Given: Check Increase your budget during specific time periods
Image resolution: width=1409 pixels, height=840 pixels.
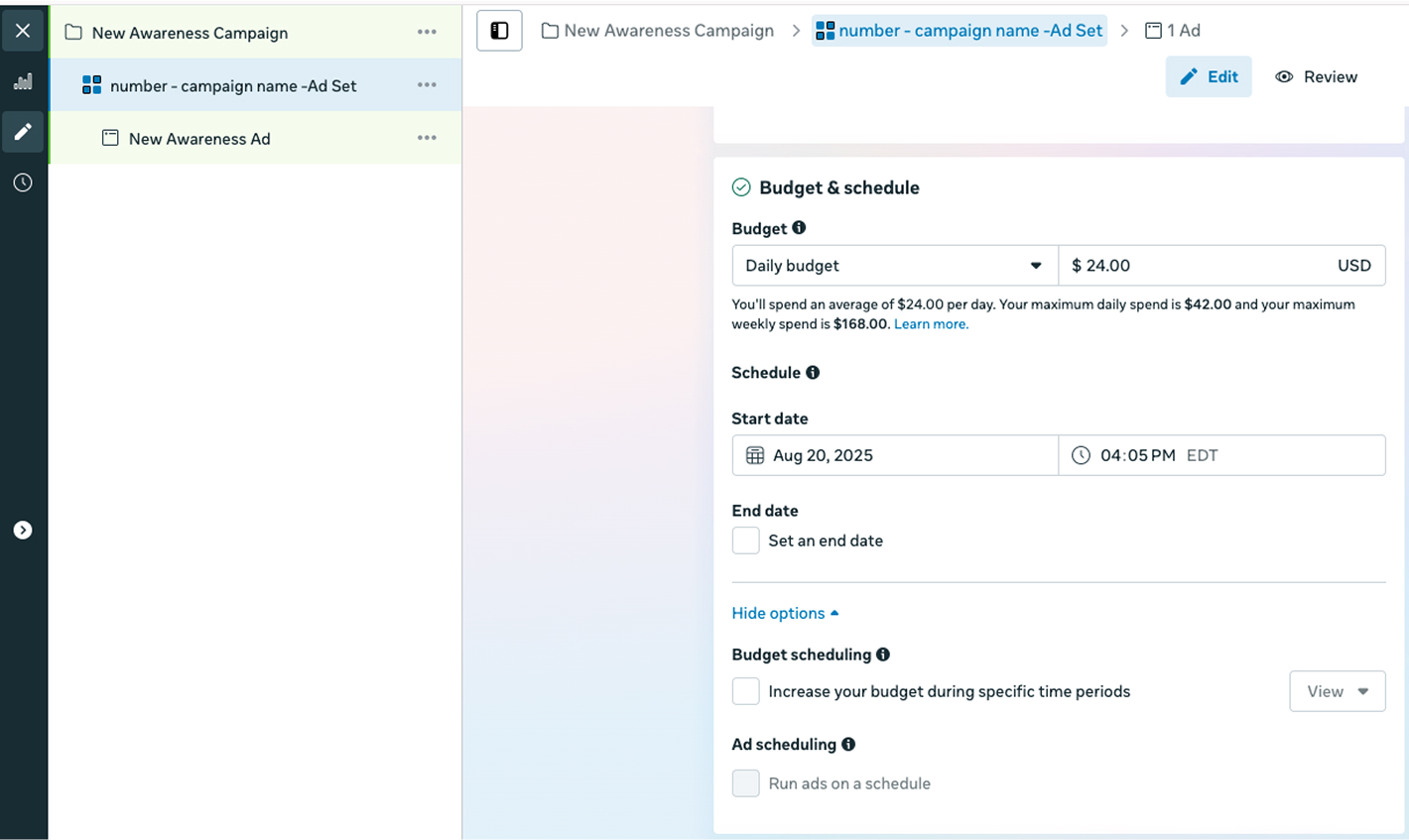Looking at the screenshot, I should (745, 691).
